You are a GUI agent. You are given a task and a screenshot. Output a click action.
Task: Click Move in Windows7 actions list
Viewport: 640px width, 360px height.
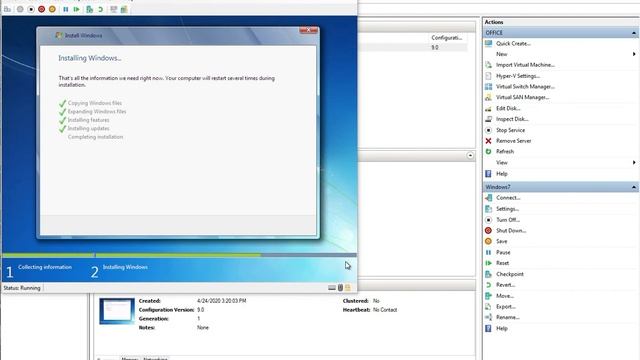coord(505,296)
